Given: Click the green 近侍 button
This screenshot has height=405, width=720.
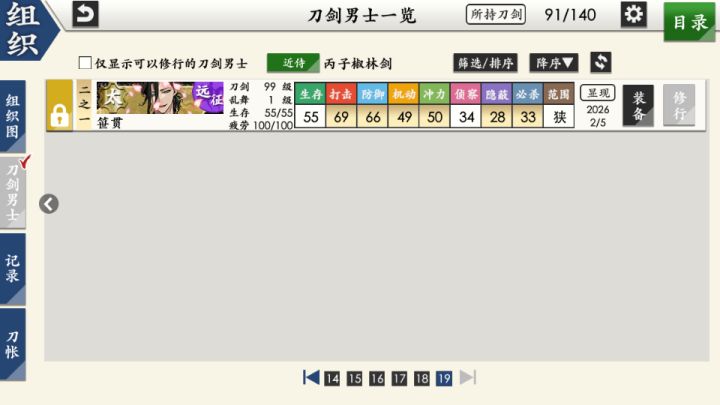Looking at the screenshot, I should 293,63.
